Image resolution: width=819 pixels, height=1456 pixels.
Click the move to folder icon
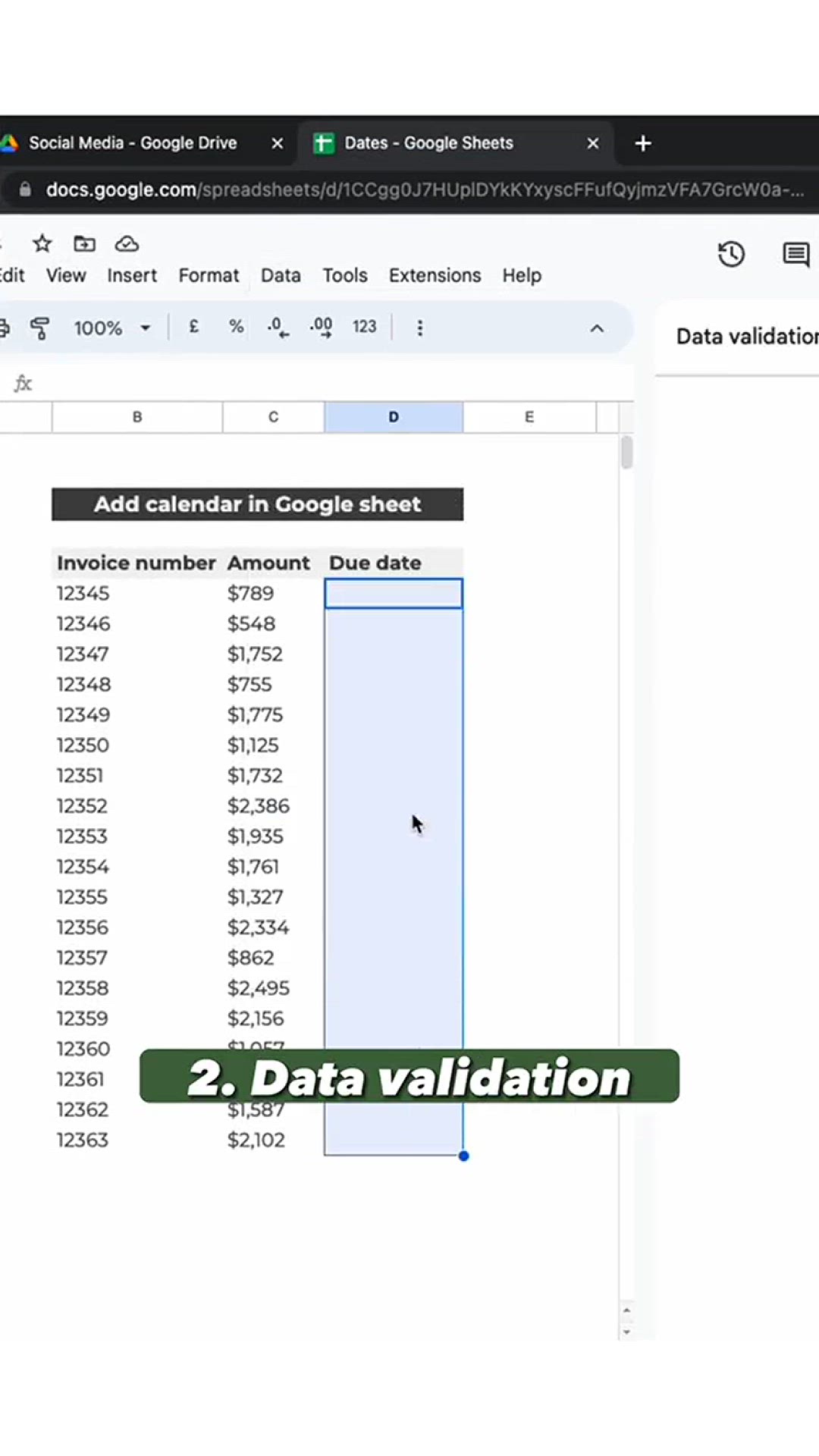pyautogui.click(x=84, y=243)
